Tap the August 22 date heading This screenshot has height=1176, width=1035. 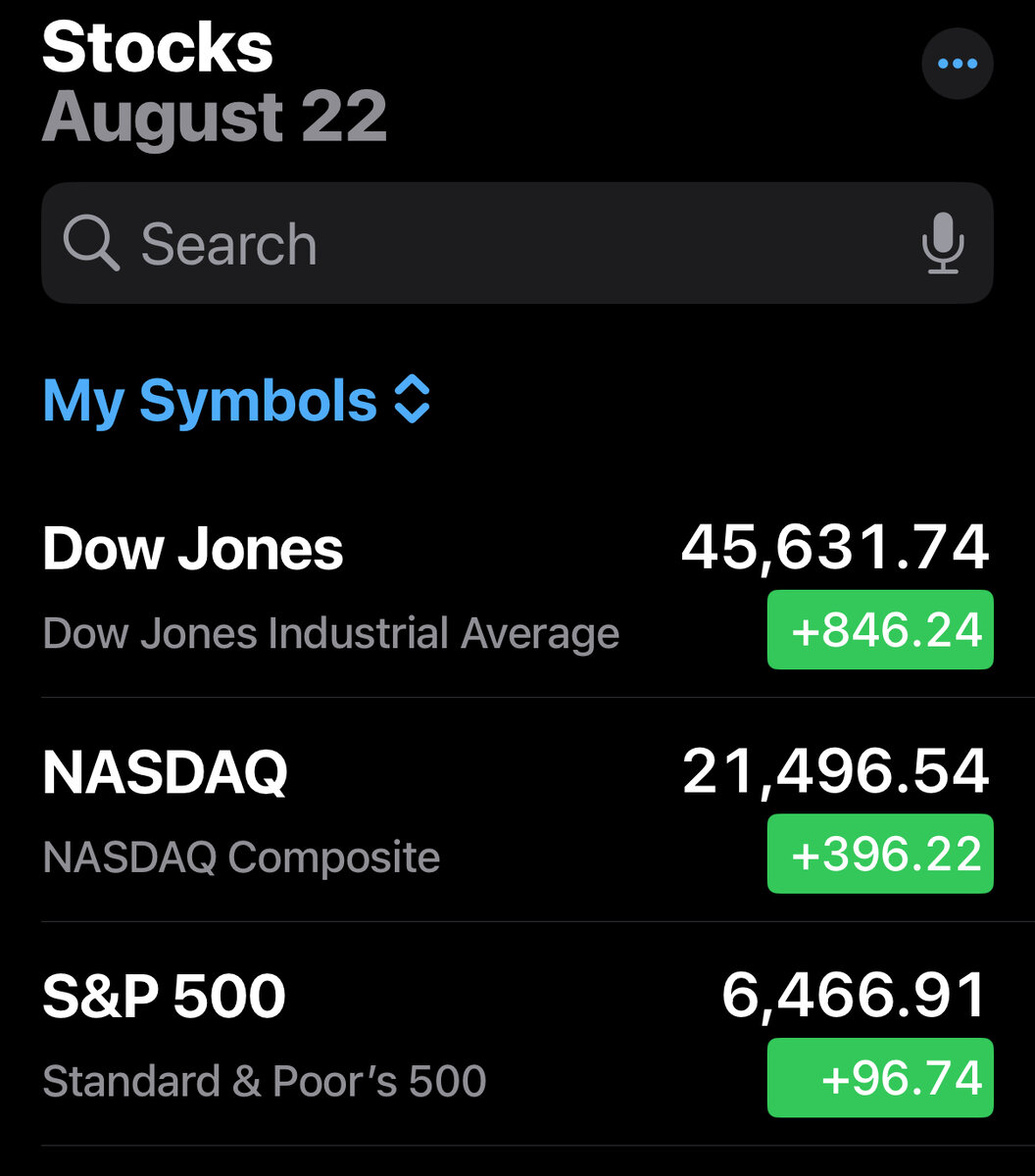click(215, 118)
